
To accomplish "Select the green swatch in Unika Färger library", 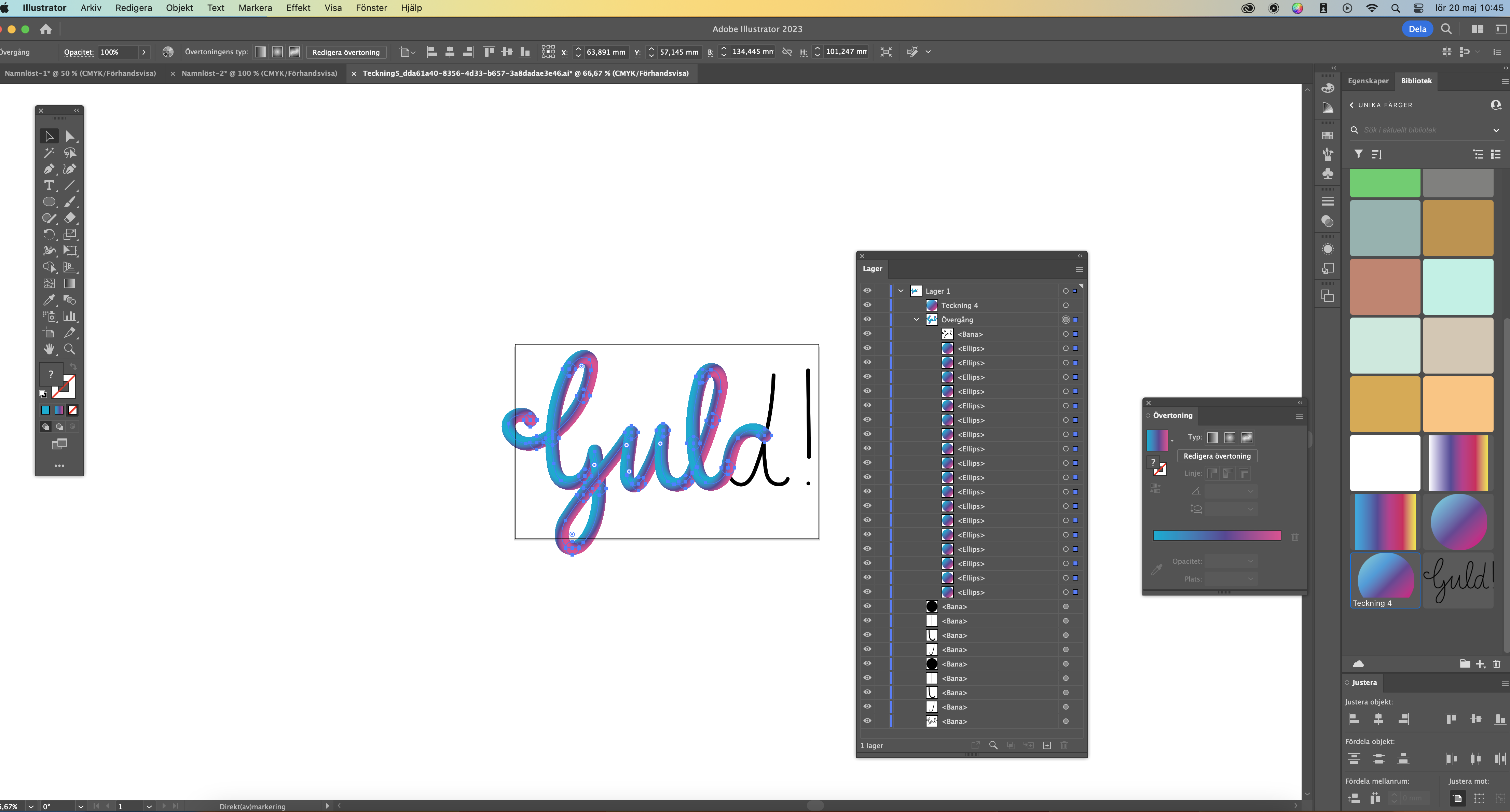I will point(1385,182).
